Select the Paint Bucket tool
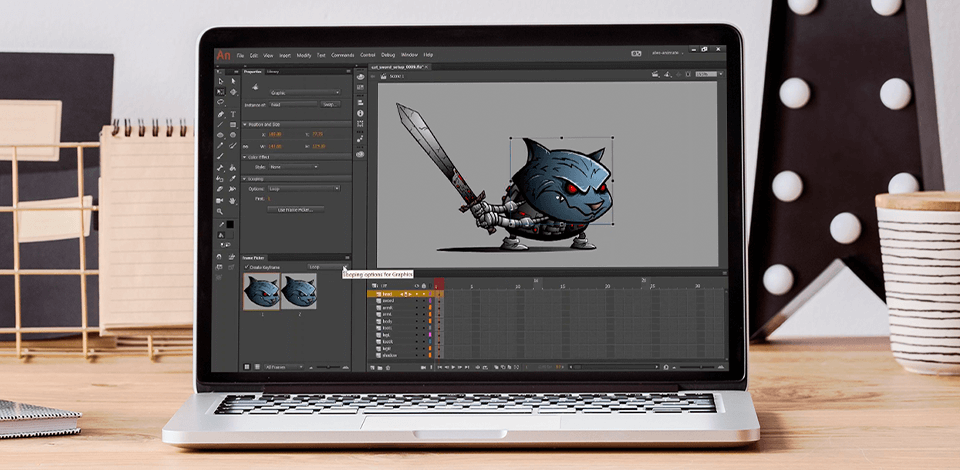This screenshot has width=960, height=470. 233,167
